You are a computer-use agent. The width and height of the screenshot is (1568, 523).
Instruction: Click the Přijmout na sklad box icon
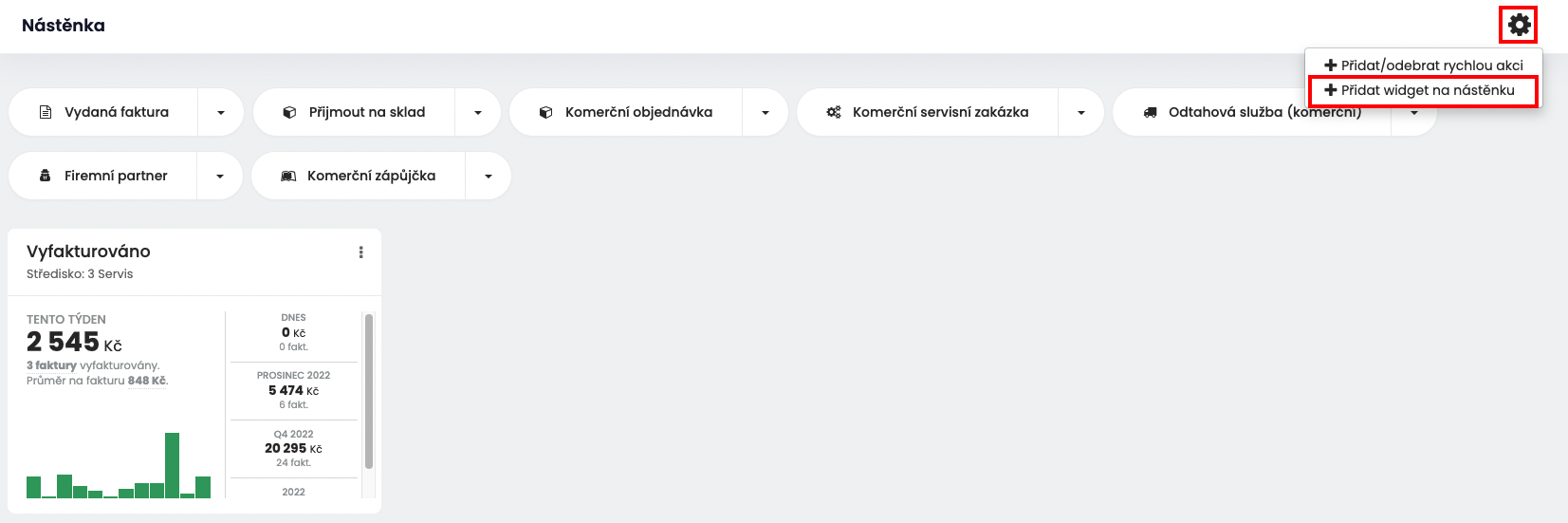(x=290, y=112)
